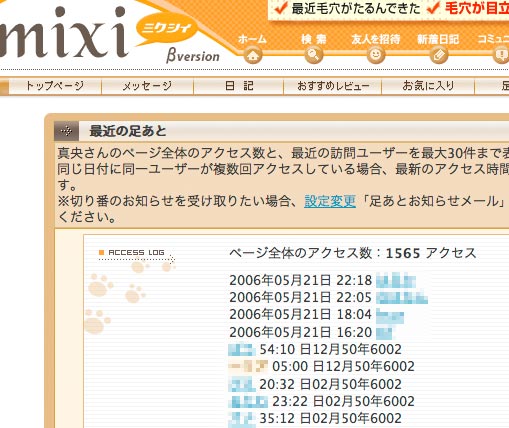Viewport: 509px width, 428px height.
Task: Click the 2006年05月21日 22:05 timestamp
Action: point(300,297)
